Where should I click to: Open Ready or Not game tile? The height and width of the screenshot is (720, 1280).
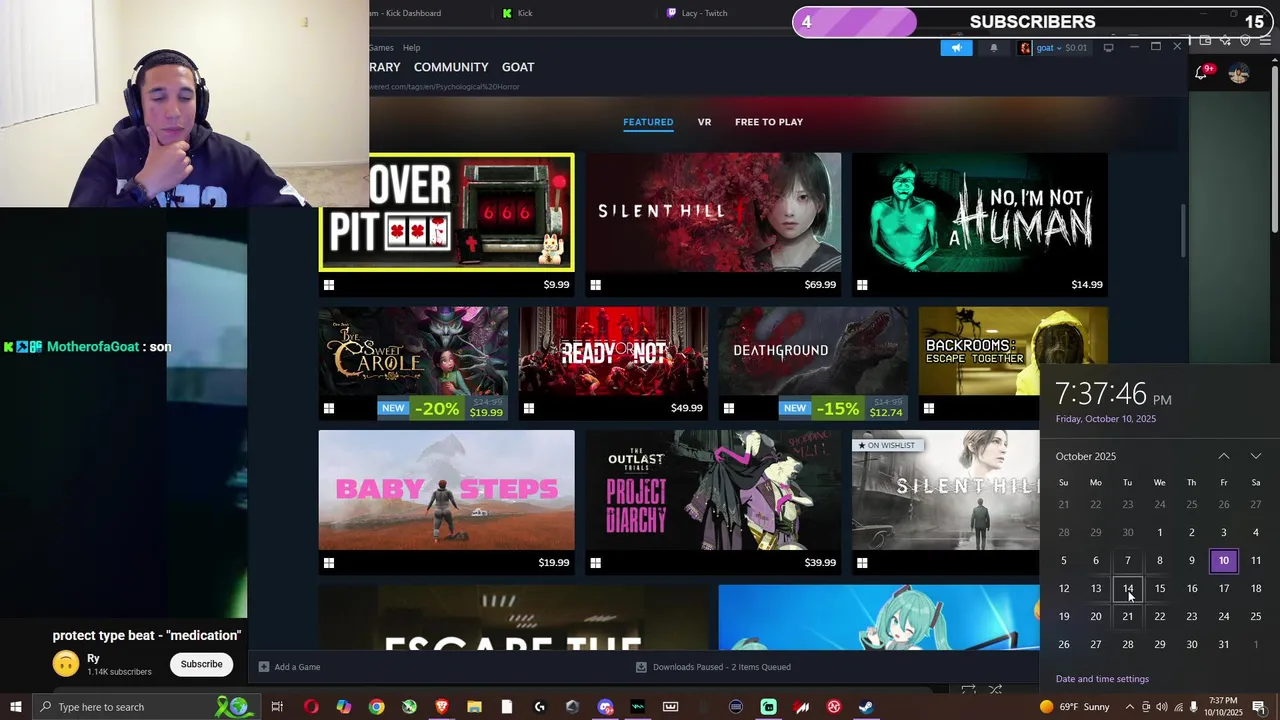(x=613, y=363)
